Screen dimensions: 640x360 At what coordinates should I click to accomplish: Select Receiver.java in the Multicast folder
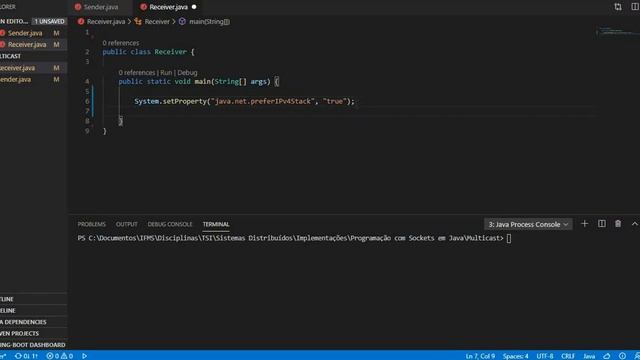click(33, 68)
